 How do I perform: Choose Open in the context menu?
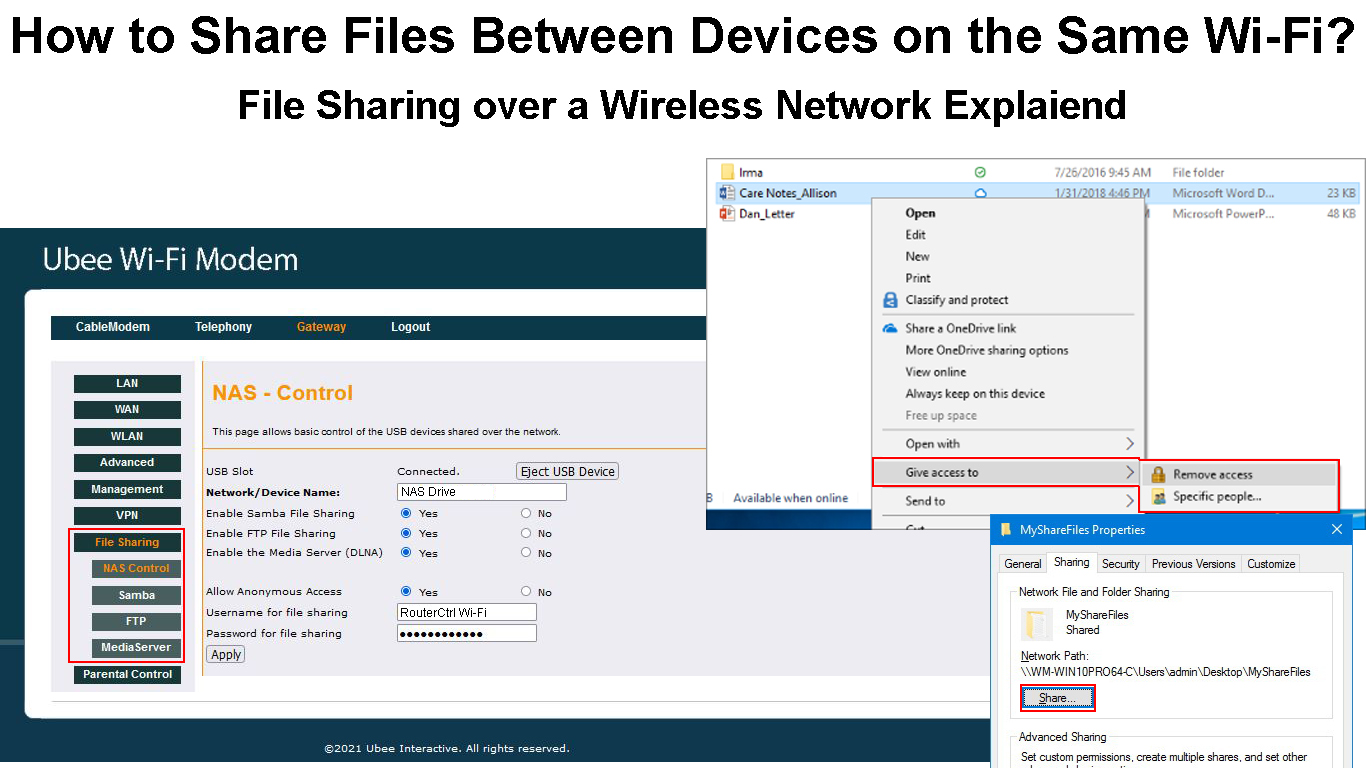point(920,213)
